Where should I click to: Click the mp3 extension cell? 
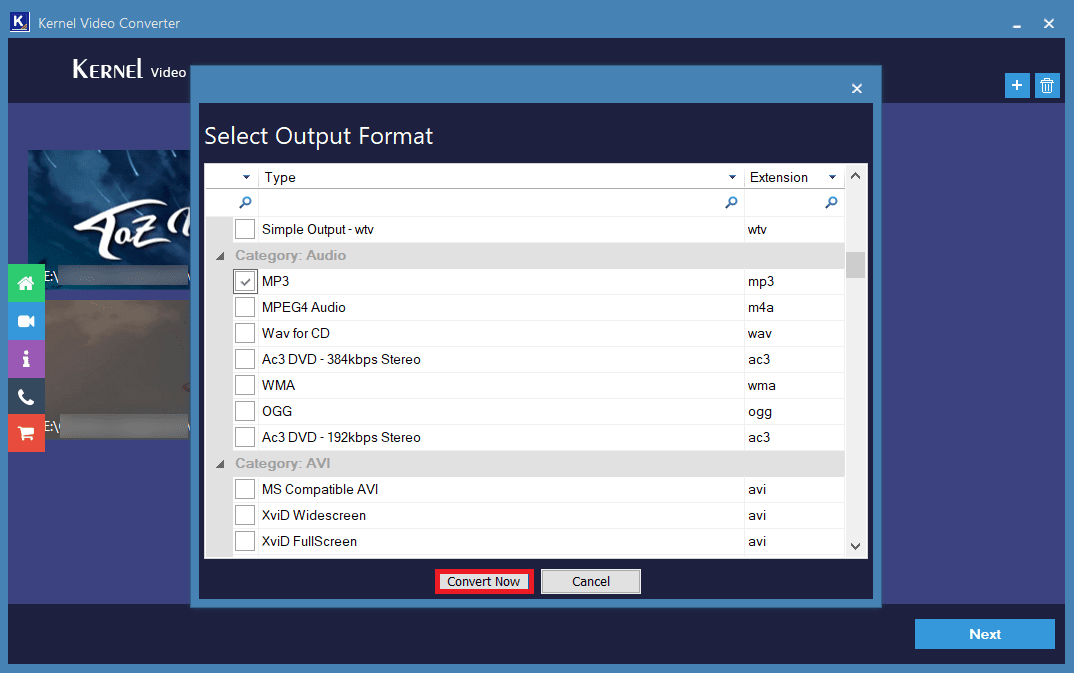pos(795,281)
